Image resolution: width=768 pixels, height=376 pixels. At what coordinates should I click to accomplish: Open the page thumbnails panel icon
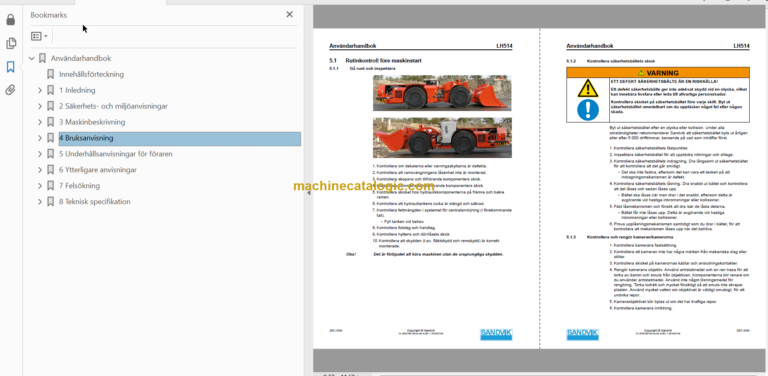pos(10,43)
